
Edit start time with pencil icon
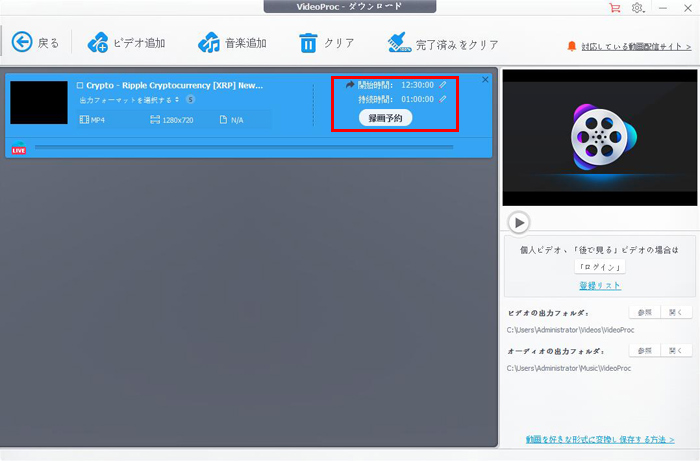pyautogui.click(x=443, y=85)
